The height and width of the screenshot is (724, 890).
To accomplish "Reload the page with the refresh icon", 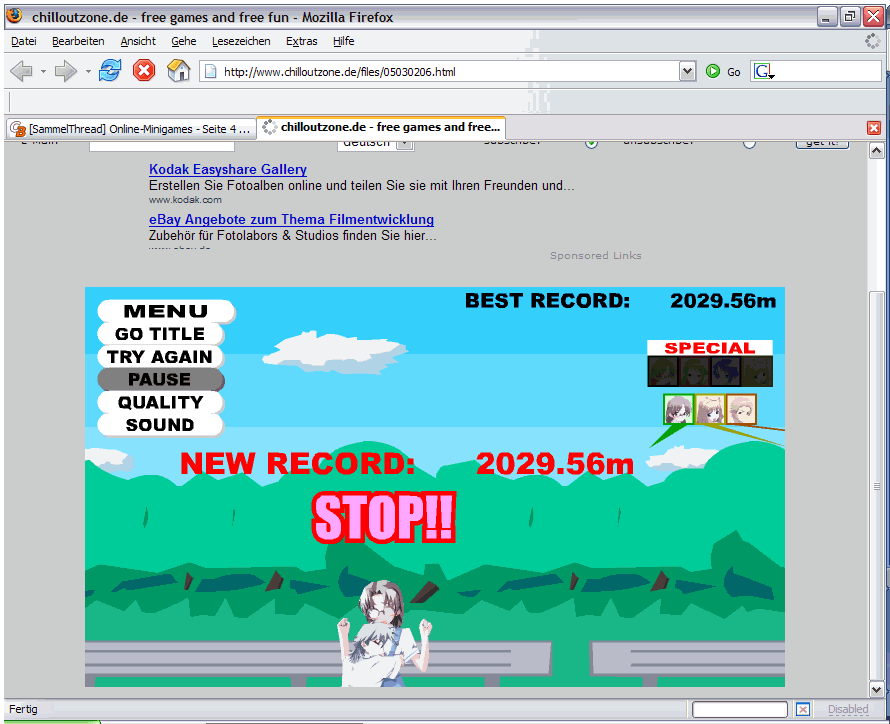I will pyautogui.click(x=110, y=71).
